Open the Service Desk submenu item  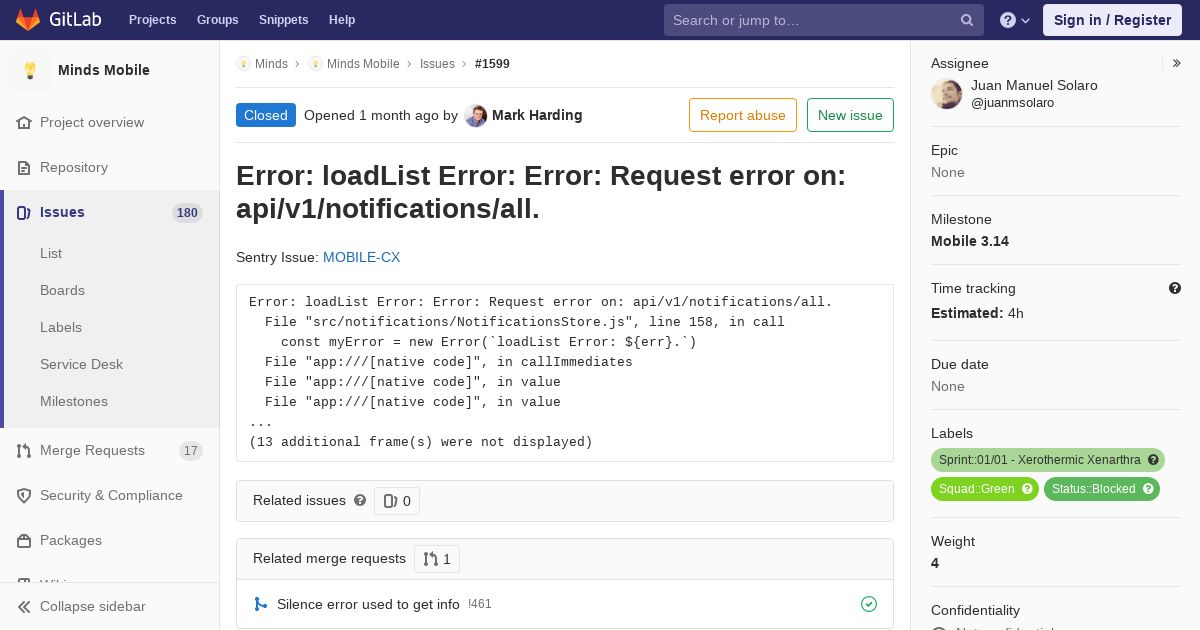(x=81, y=364)
